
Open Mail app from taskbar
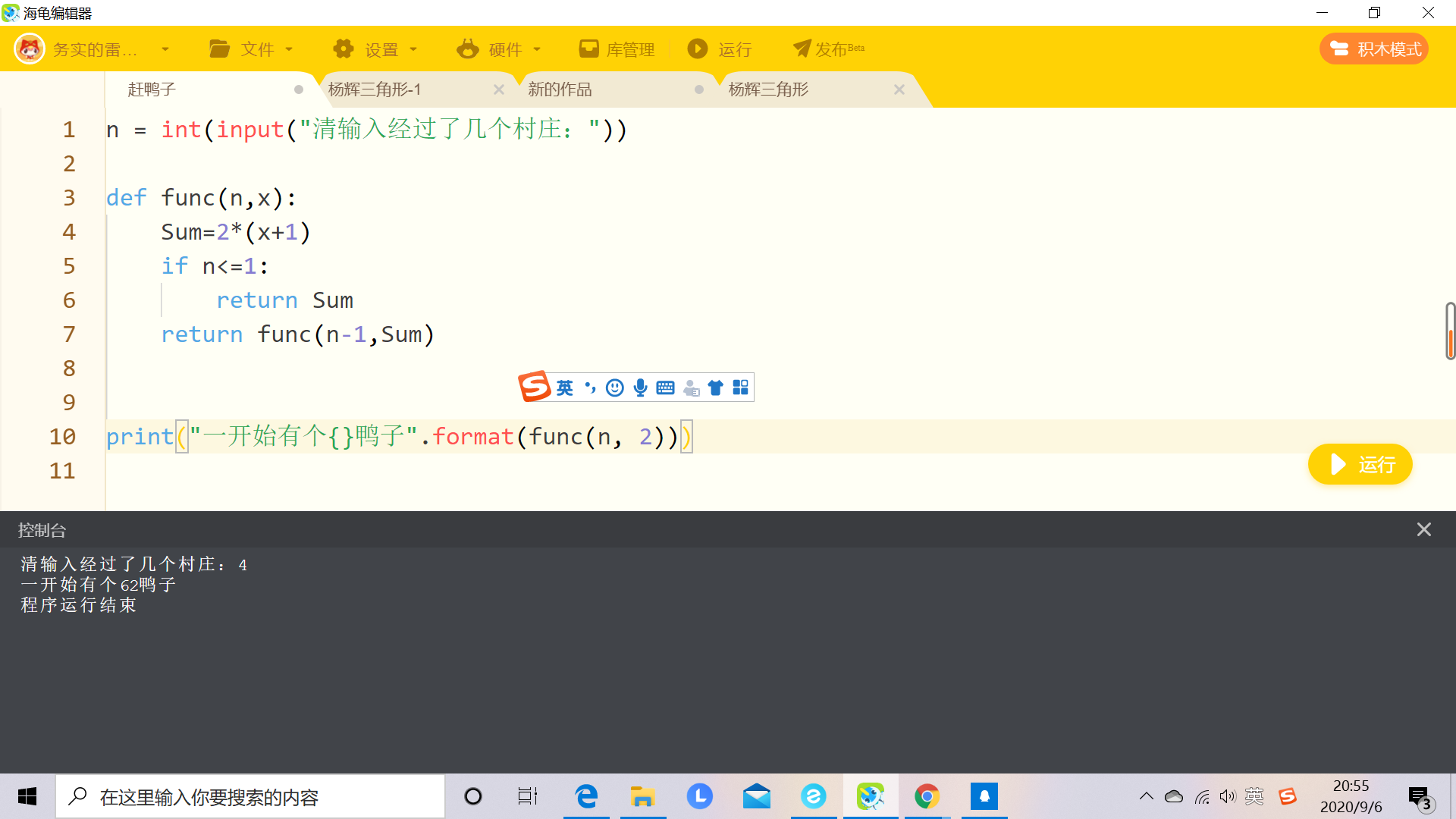[757, 796]
